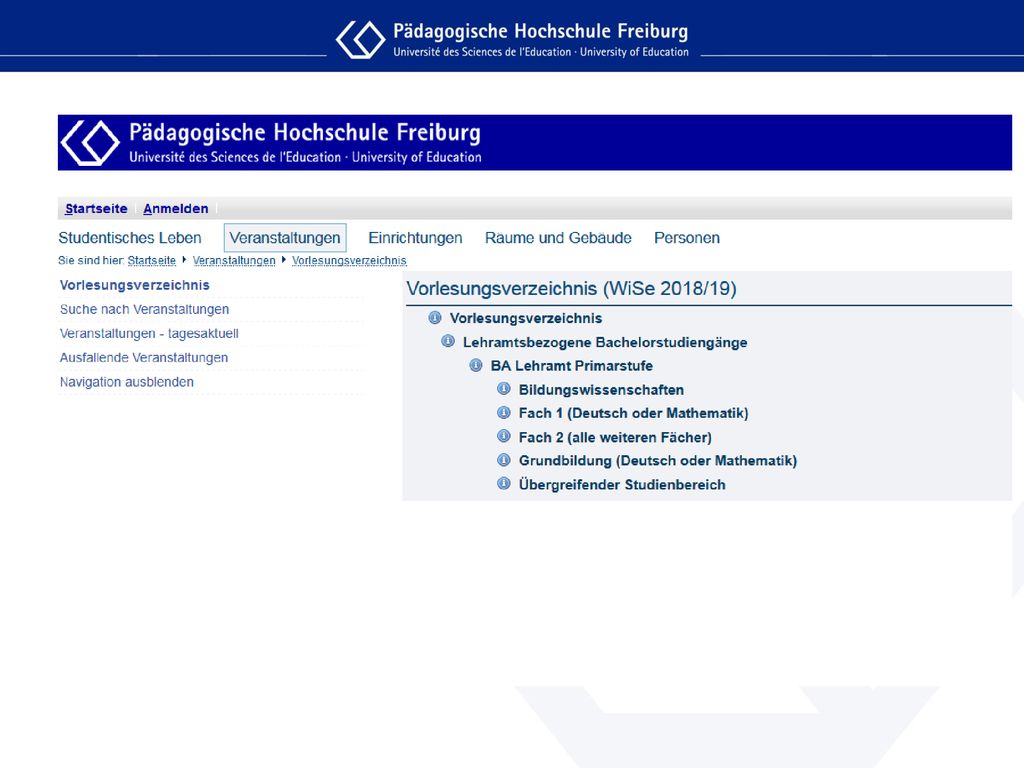Open Ausfallende Veranstaltungen
Image resolution: width=1024 pixels, height=768 pixels.
click(x=144, y=358)
